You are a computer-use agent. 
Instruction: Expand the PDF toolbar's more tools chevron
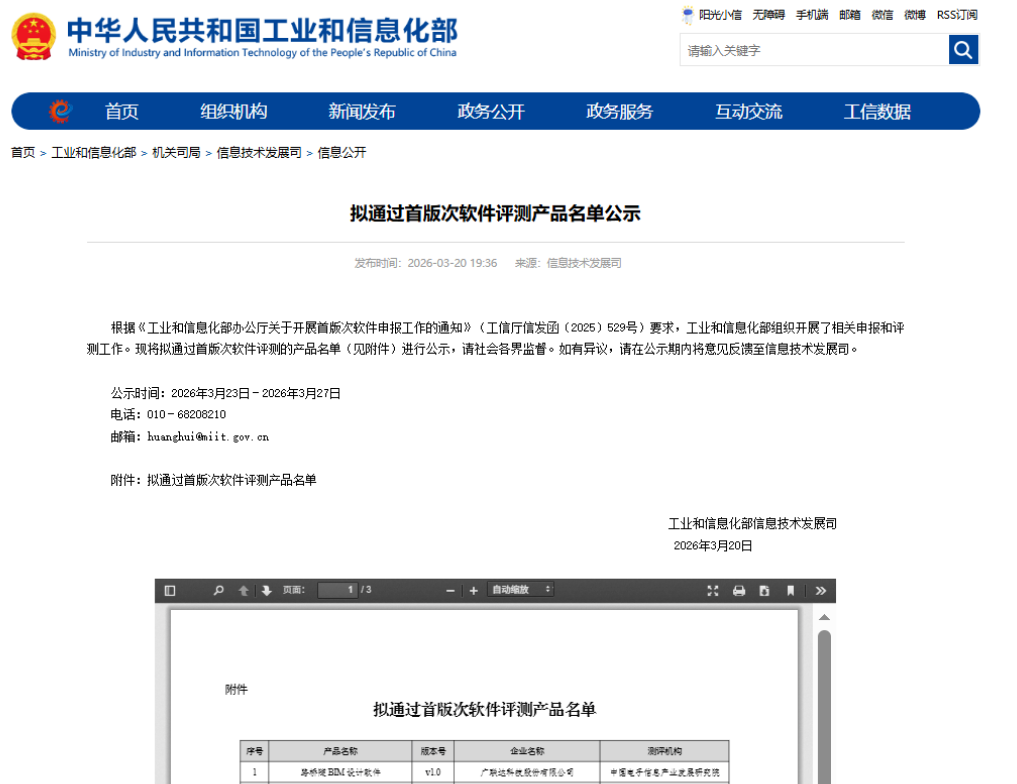click(820, 591)
